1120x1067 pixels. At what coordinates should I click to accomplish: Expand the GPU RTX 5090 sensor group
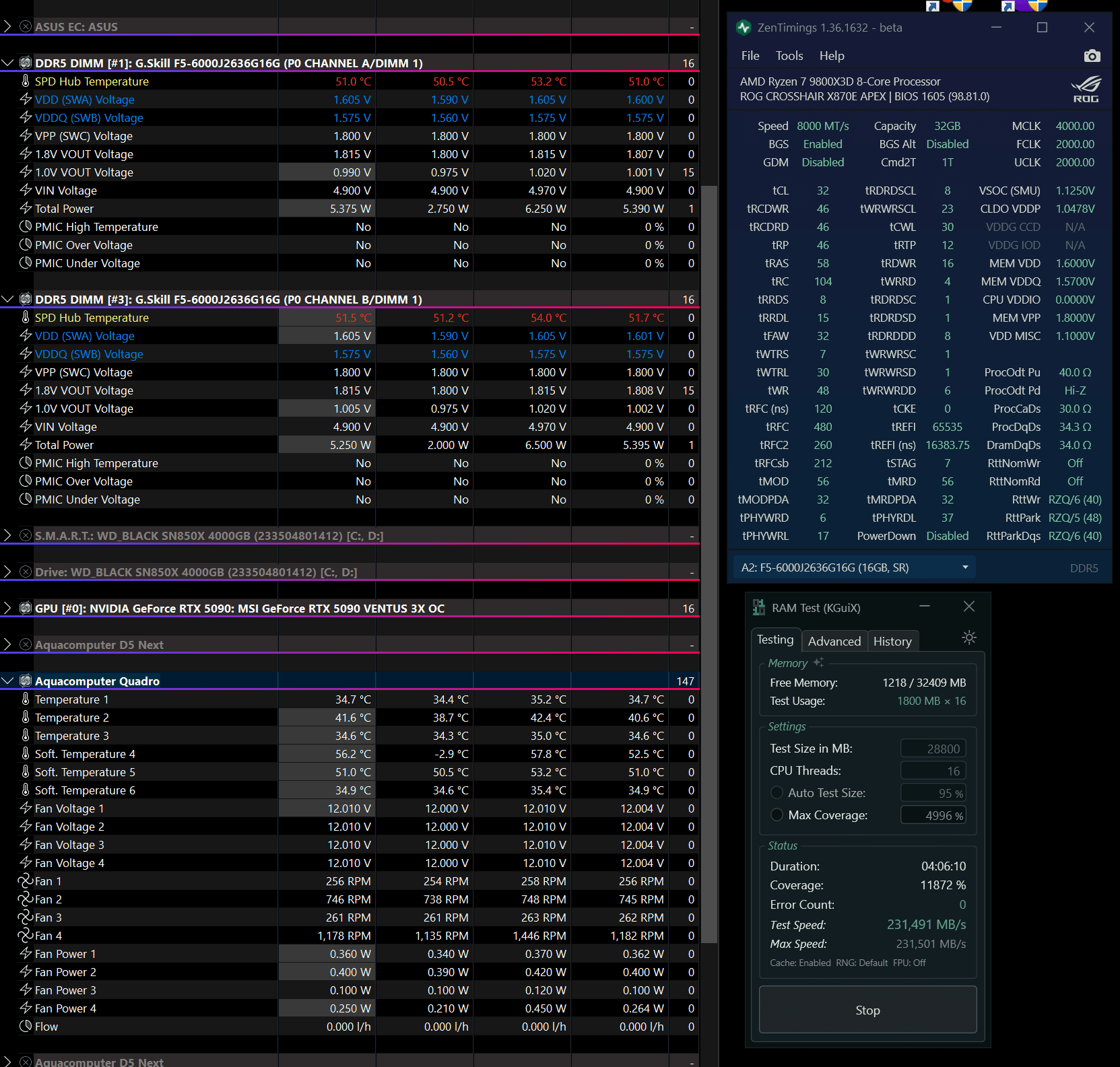7,608
